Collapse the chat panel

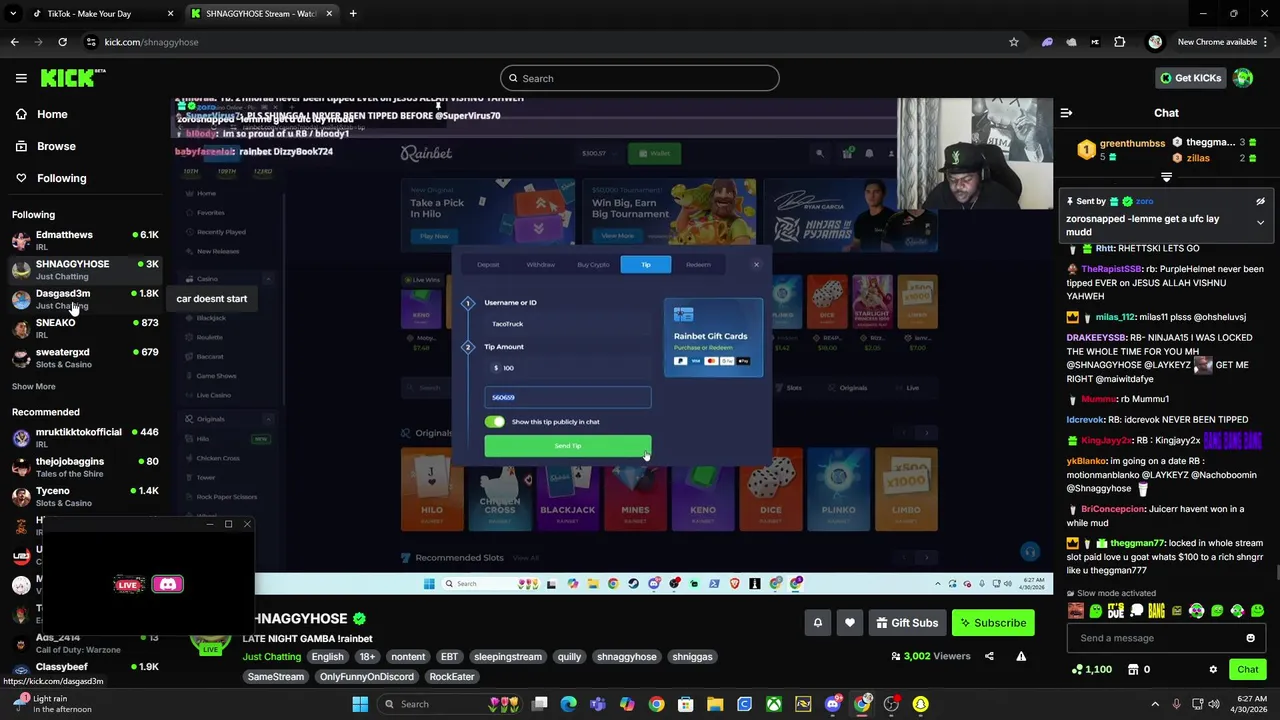click(x=1066, y=113)
